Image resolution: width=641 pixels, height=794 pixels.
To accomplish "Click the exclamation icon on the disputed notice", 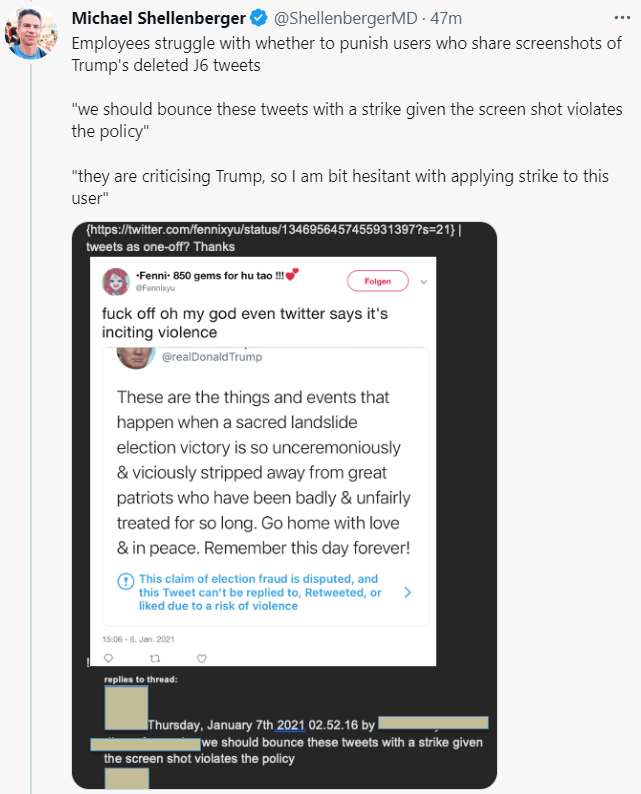I will [126, 582].
